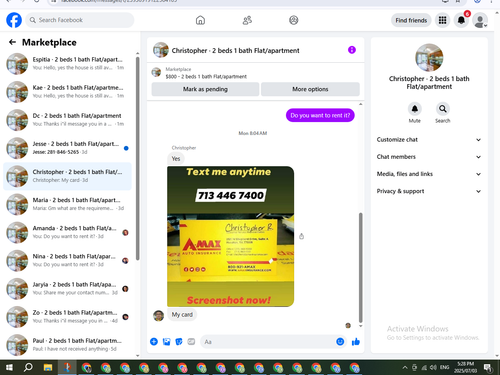Open Paul conversation

67,345
